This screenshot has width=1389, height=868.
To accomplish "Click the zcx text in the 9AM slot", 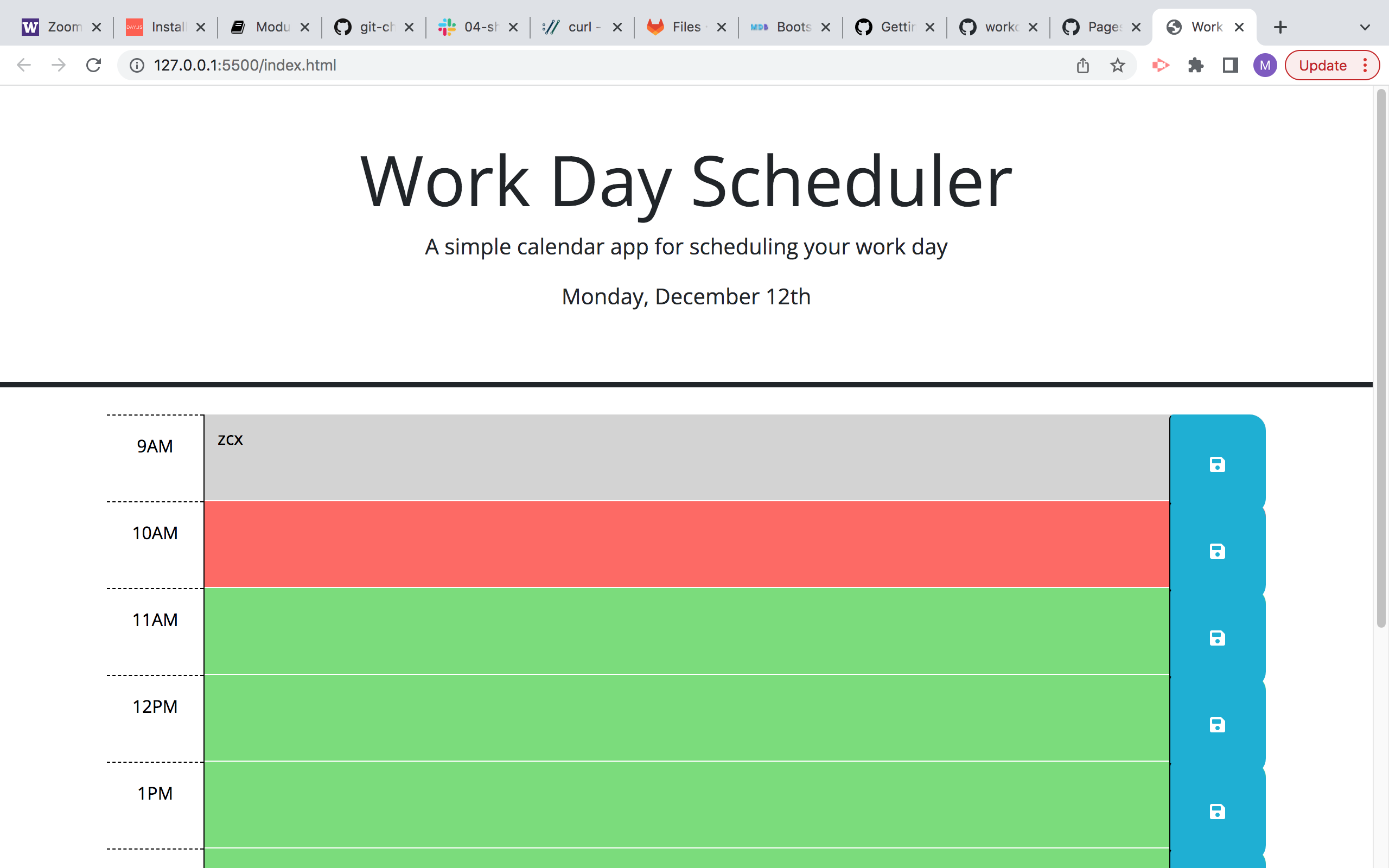I will pos(230,439).
